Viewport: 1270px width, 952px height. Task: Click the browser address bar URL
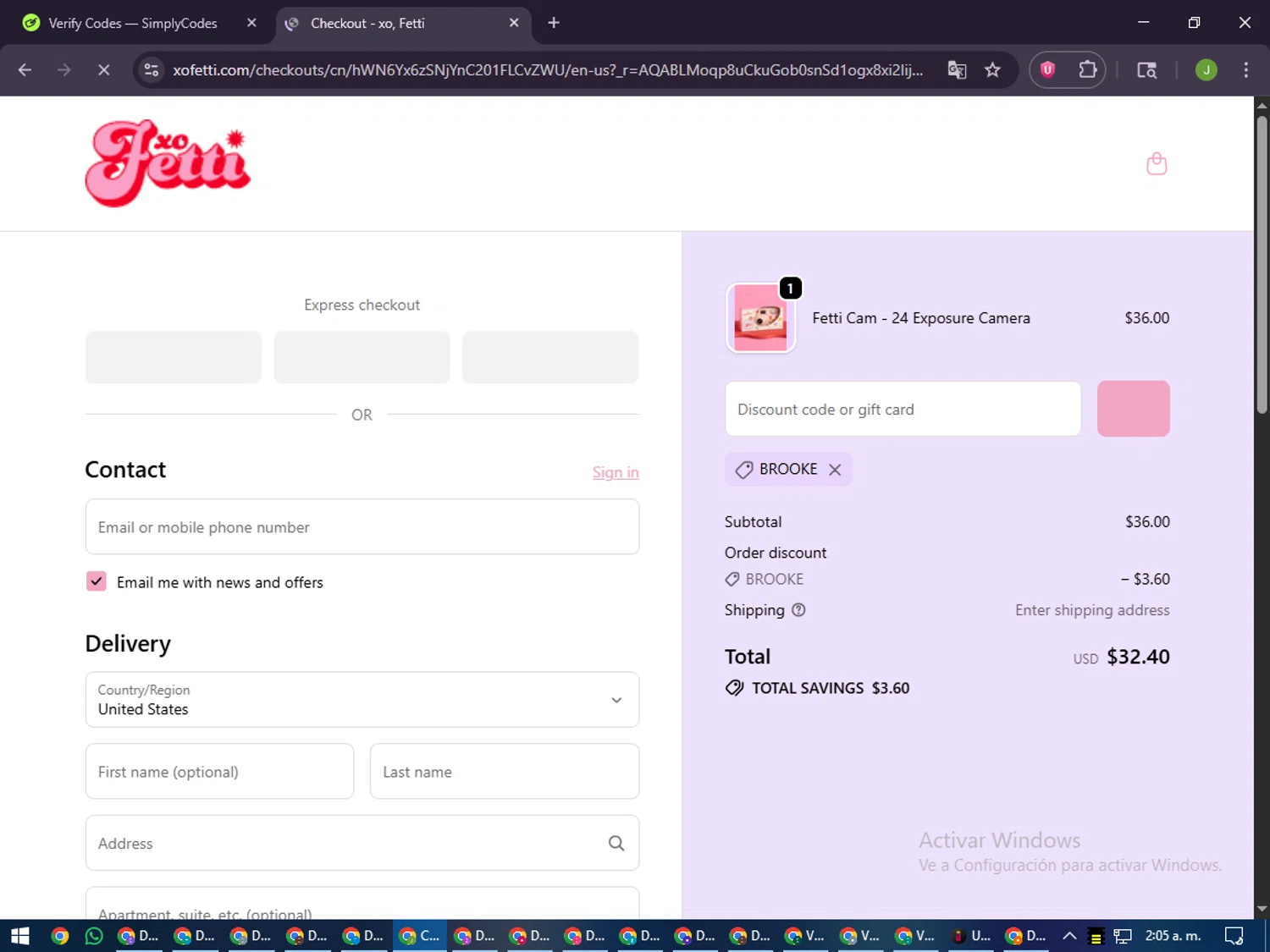(x=548, y=70)
